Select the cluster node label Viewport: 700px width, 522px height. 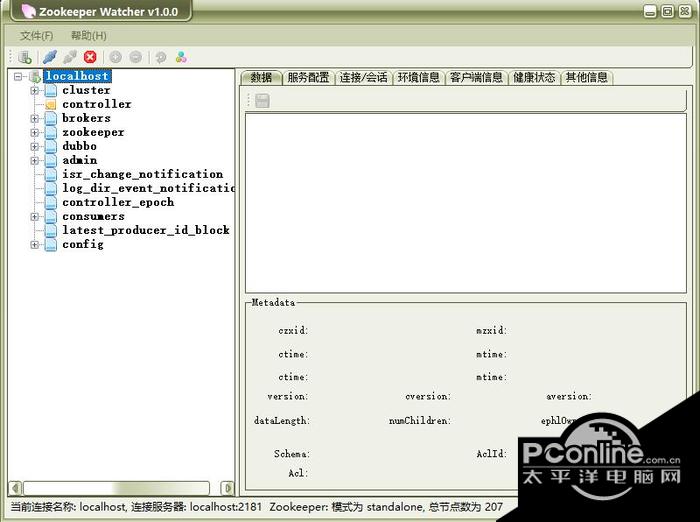(86, 90)
